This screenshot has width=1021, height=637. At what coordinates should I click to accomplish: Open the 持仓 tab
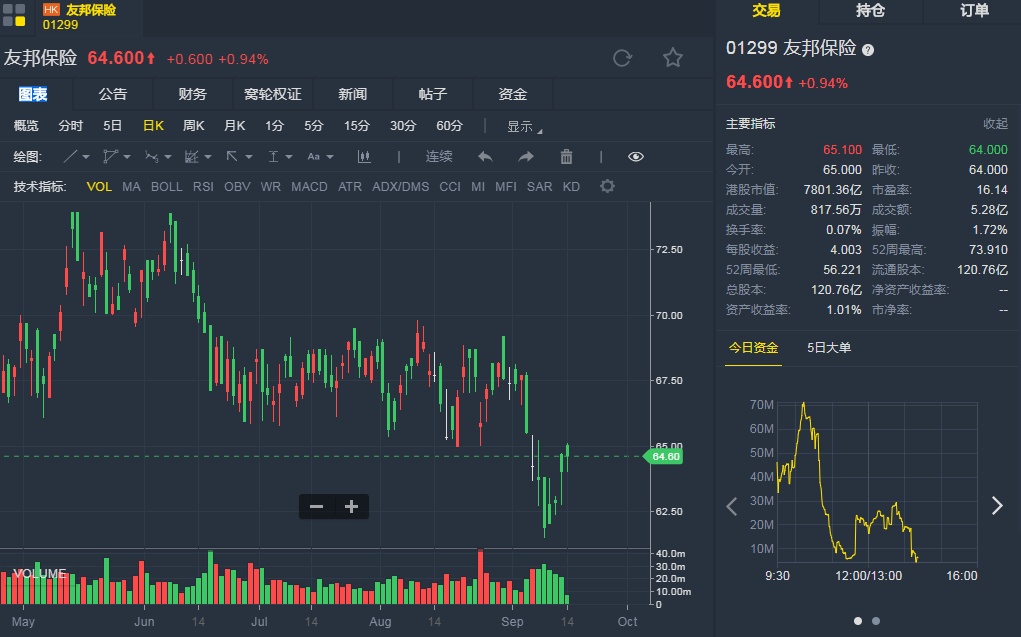870,11
